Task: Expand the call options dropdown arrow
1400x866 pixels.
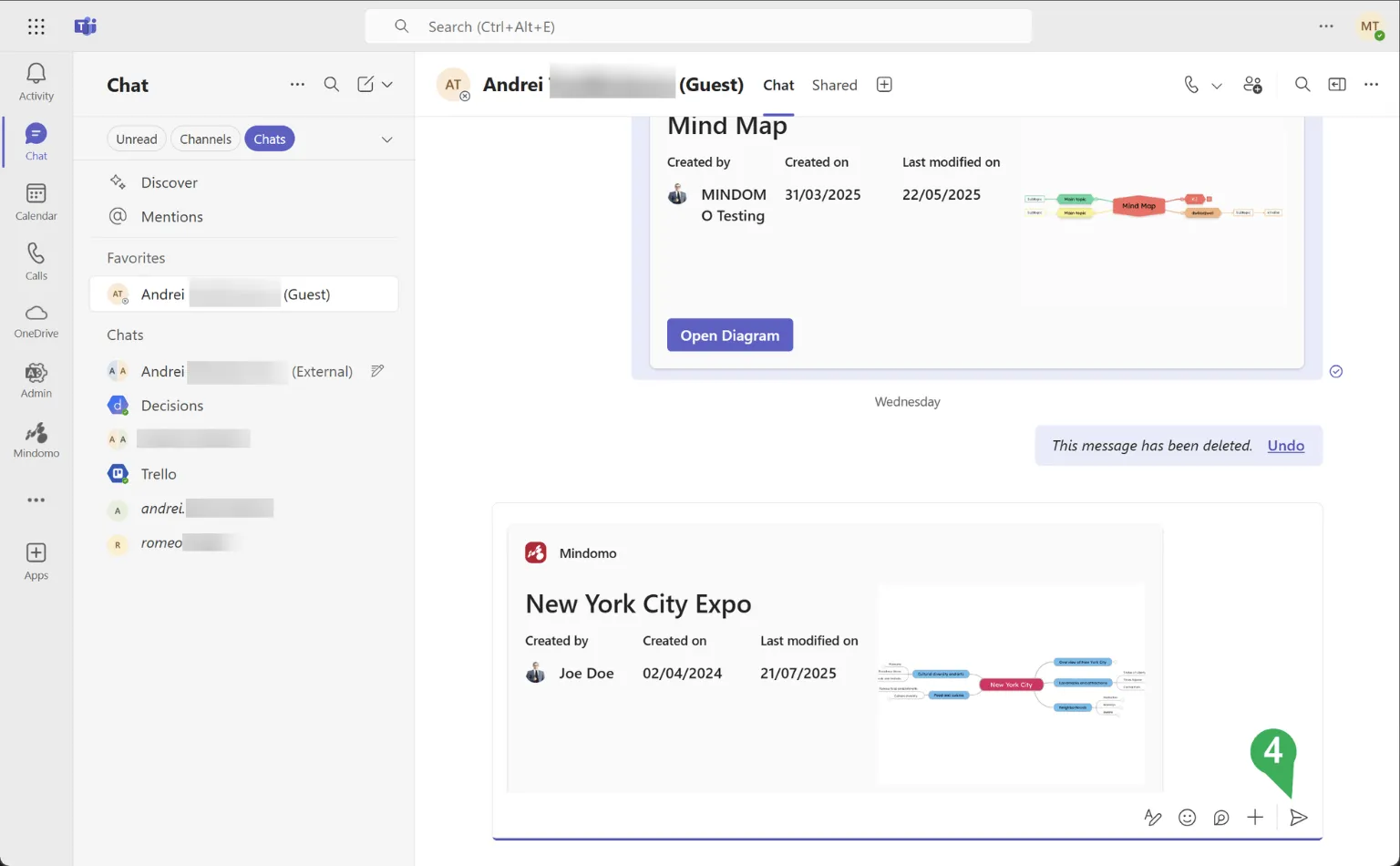Action: coord(1217,86)
